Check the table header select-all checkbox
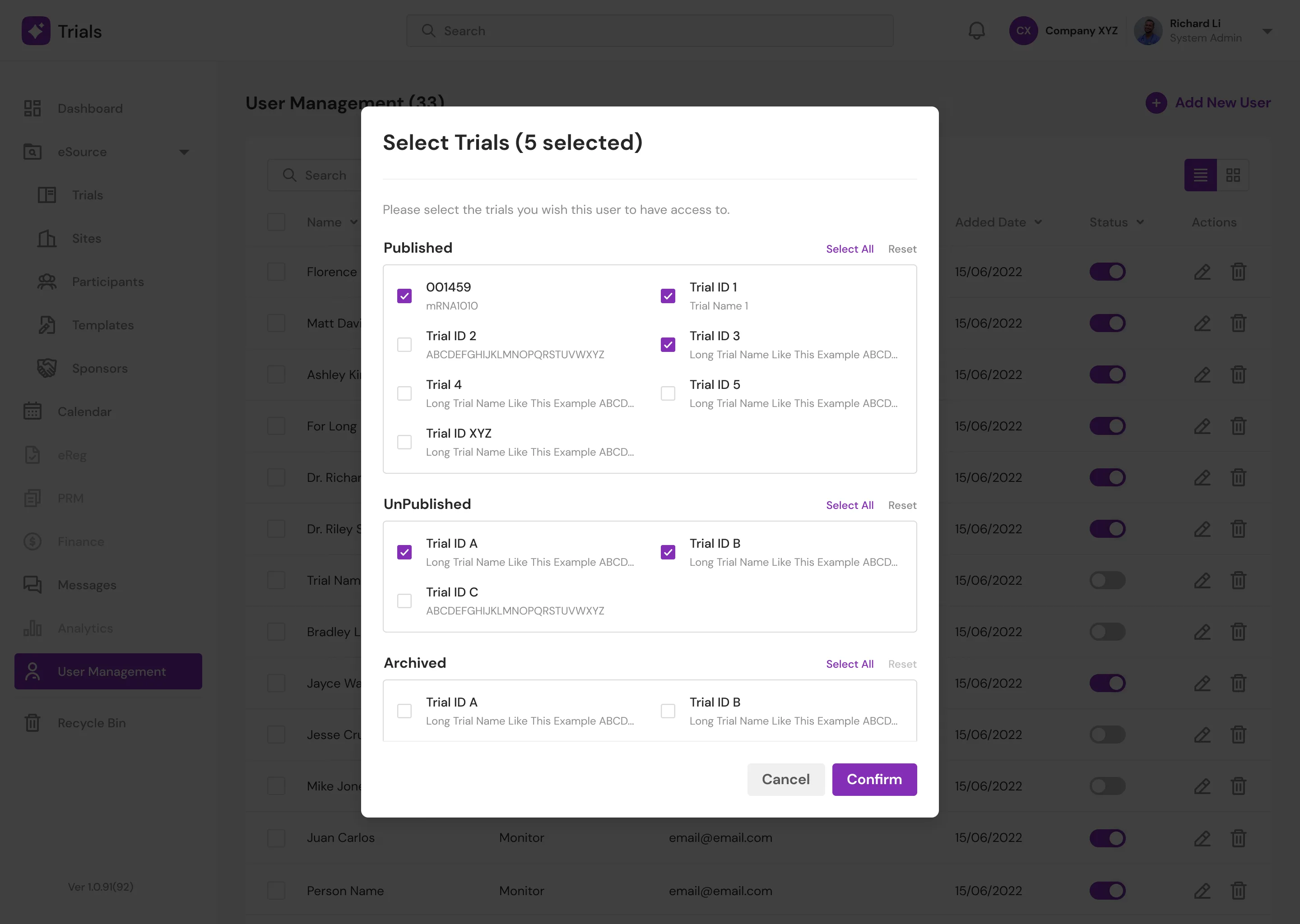Screen dimensions: 1300x924 click(277, 222)
